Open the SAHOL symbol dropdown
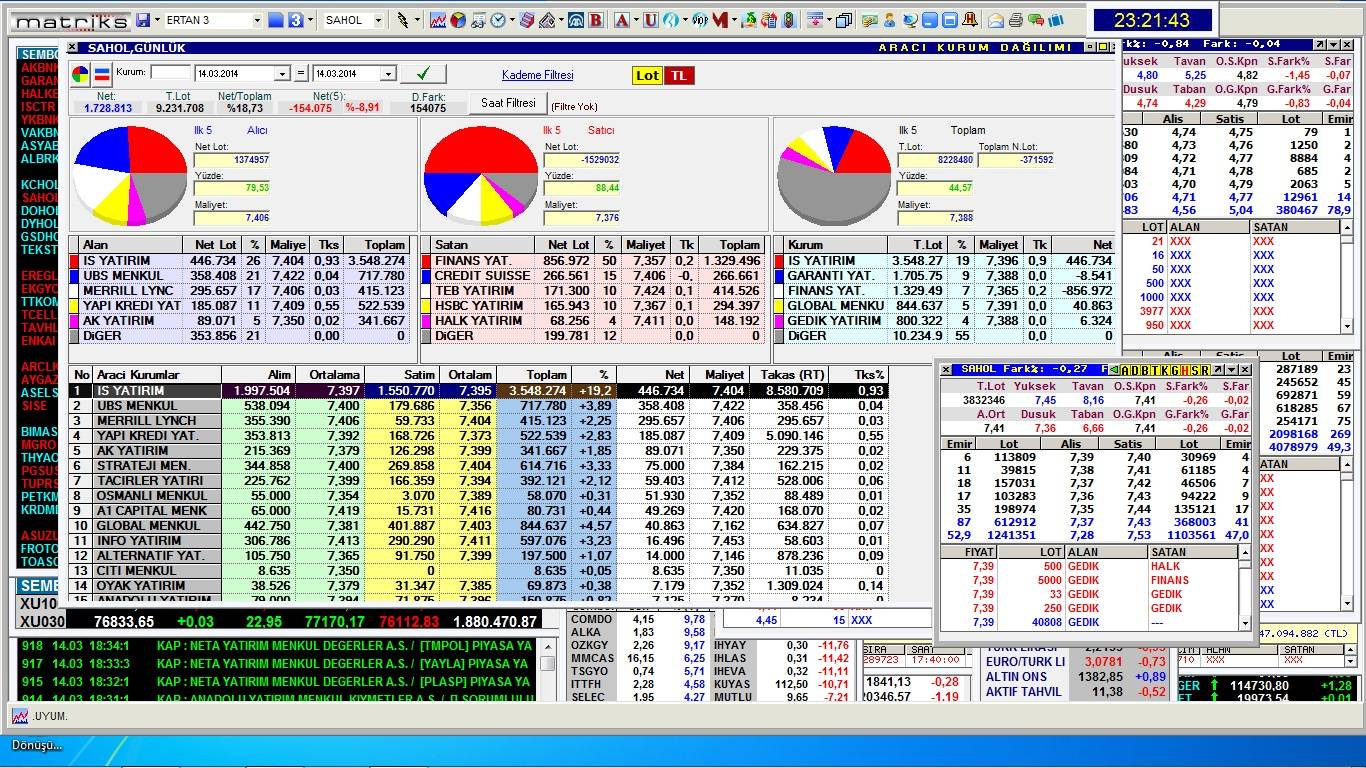The image size is (1366, 768). tap(378, 20)
